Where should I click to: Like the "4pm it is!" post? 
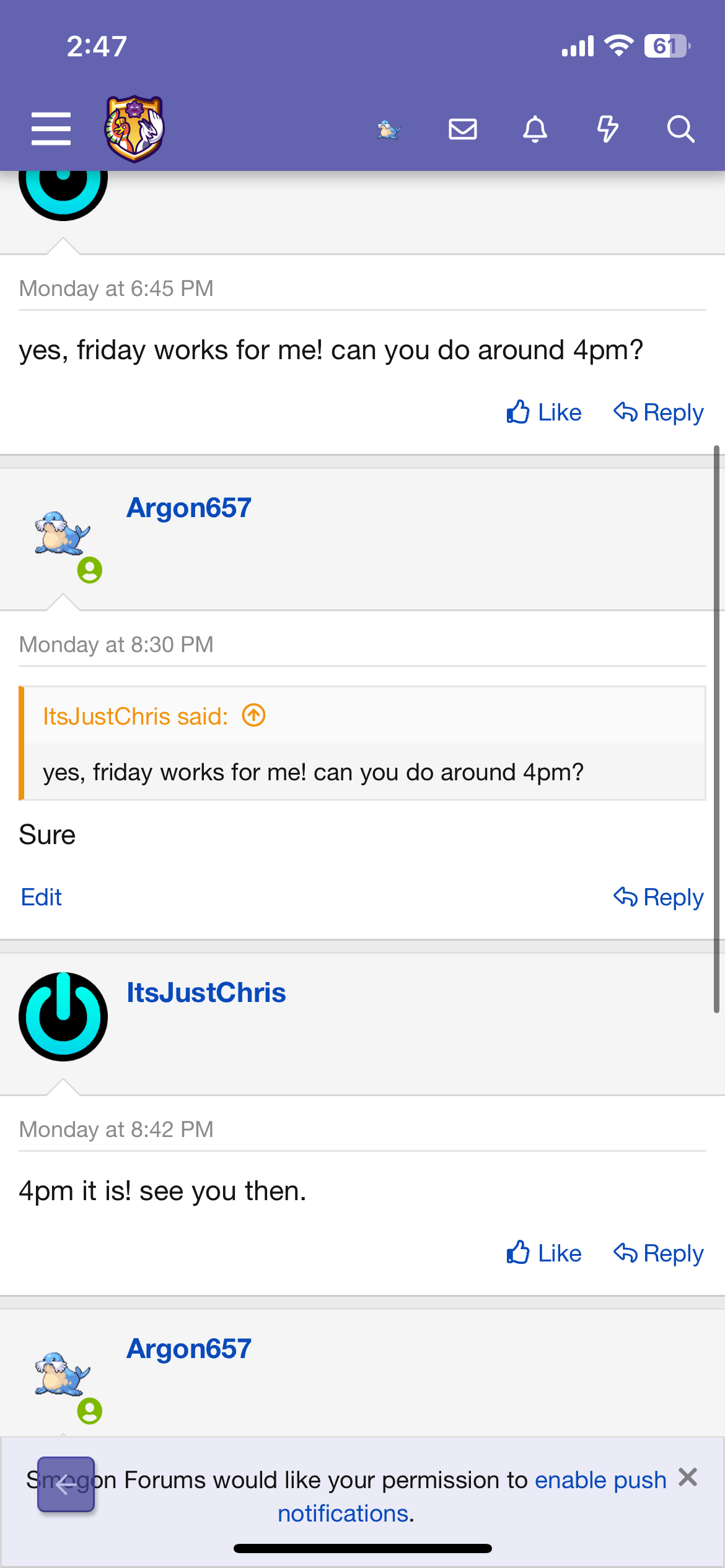(544, 1253)
